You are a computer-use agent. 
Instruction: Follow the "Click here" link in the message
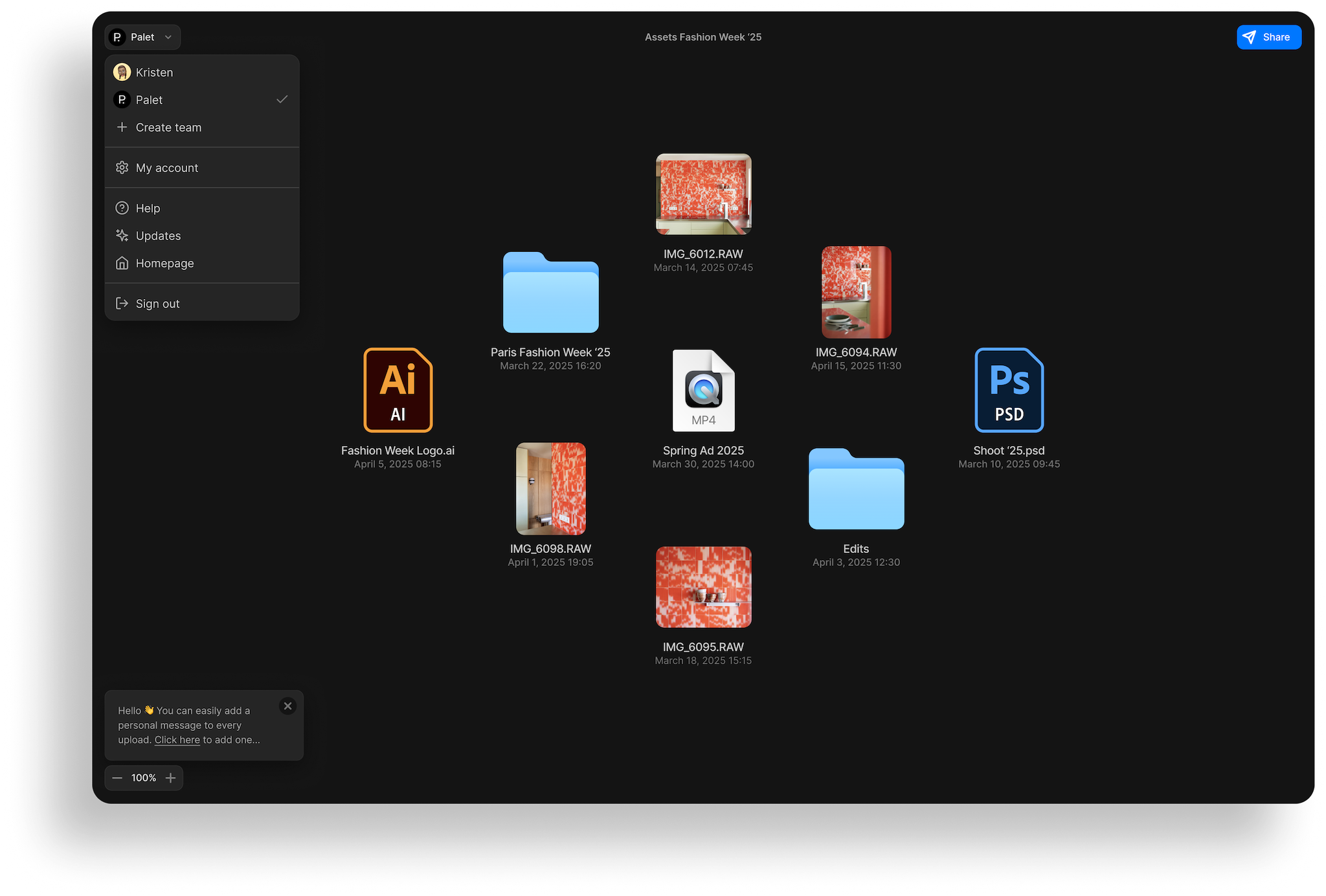pos(177,740)
